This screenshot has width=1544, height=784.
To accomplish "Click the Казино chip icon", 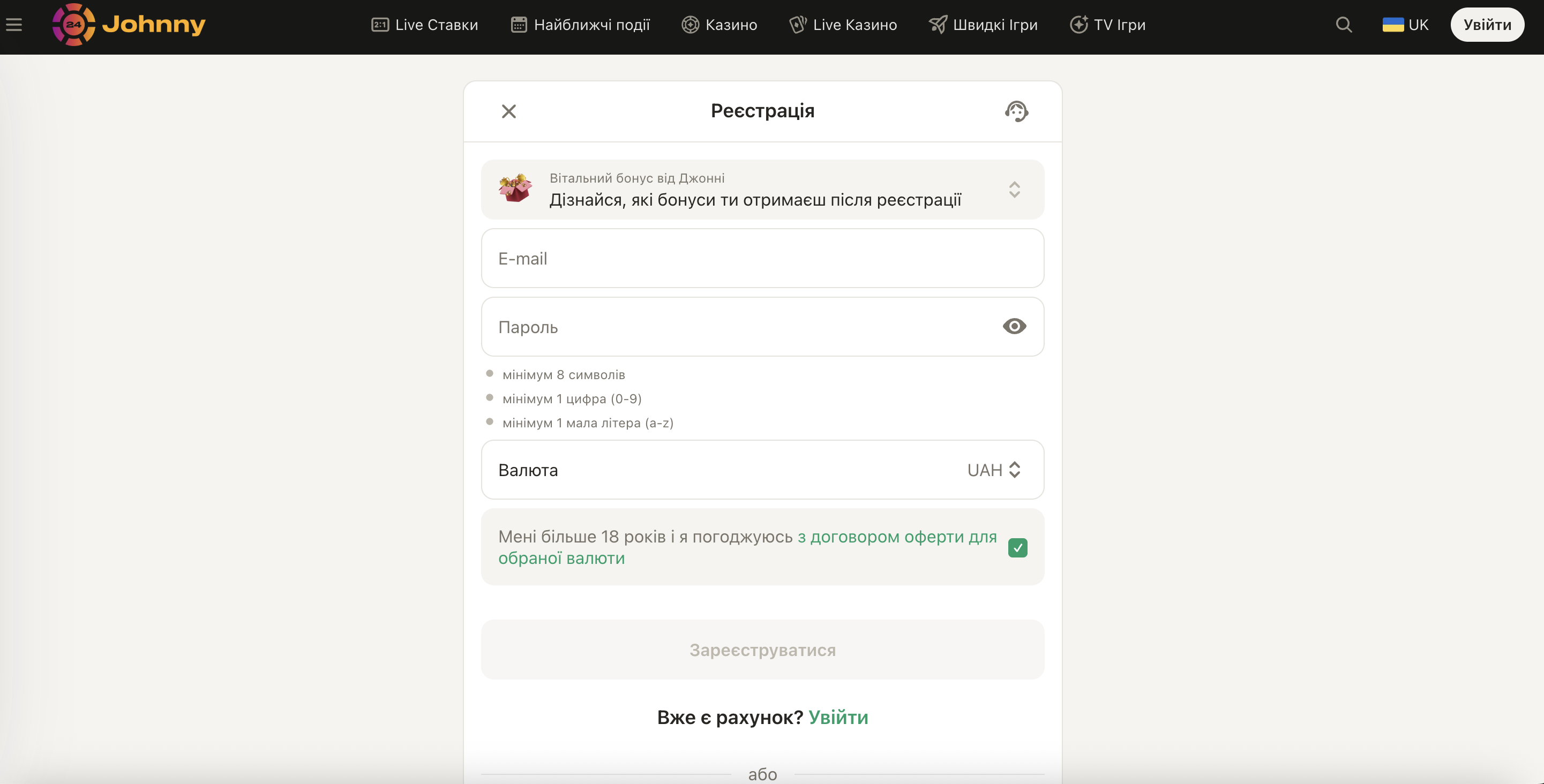I will pyautogui.click(x=691, y=25).
